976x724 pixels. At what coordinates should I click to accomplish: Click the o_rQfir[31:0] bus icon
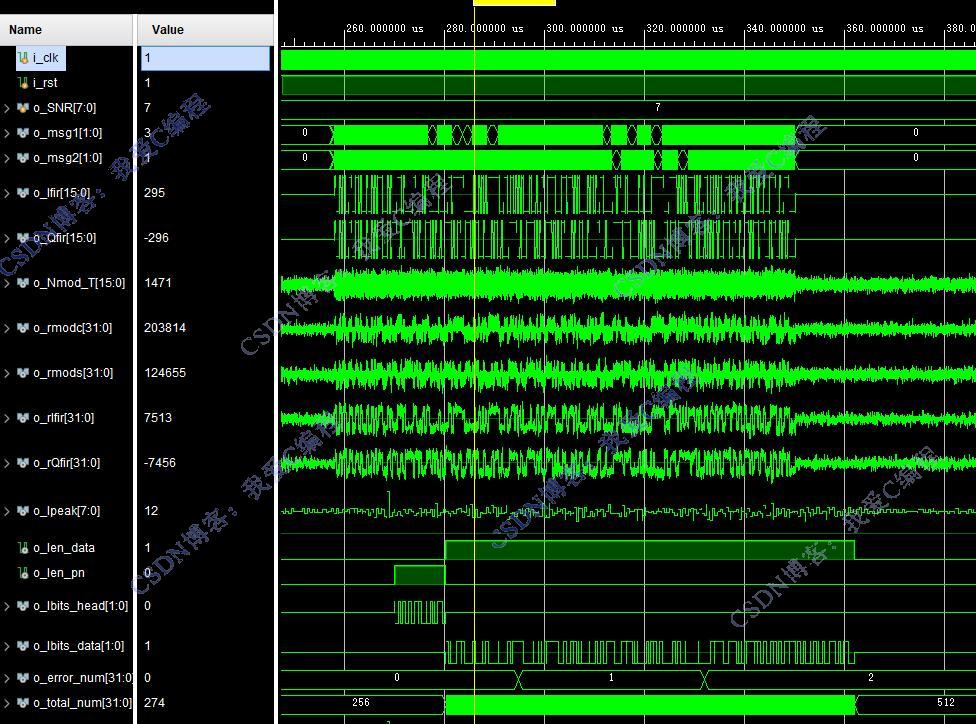point(23,463)
